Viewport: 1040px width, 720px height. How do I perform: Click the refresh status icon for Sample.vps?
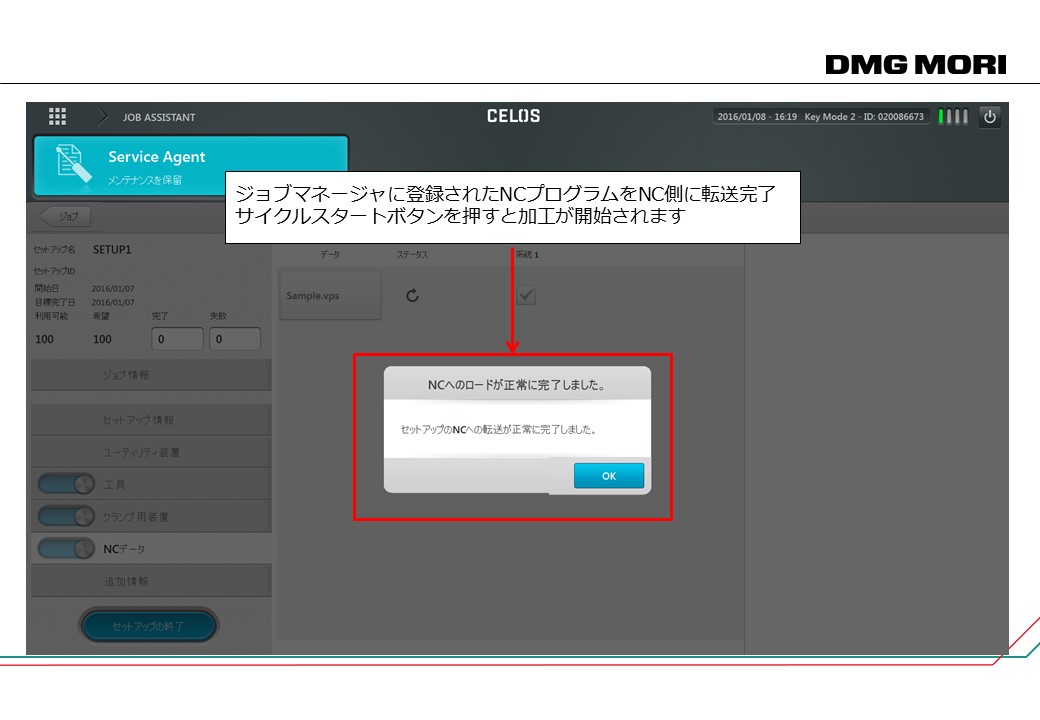pos(412,296)
